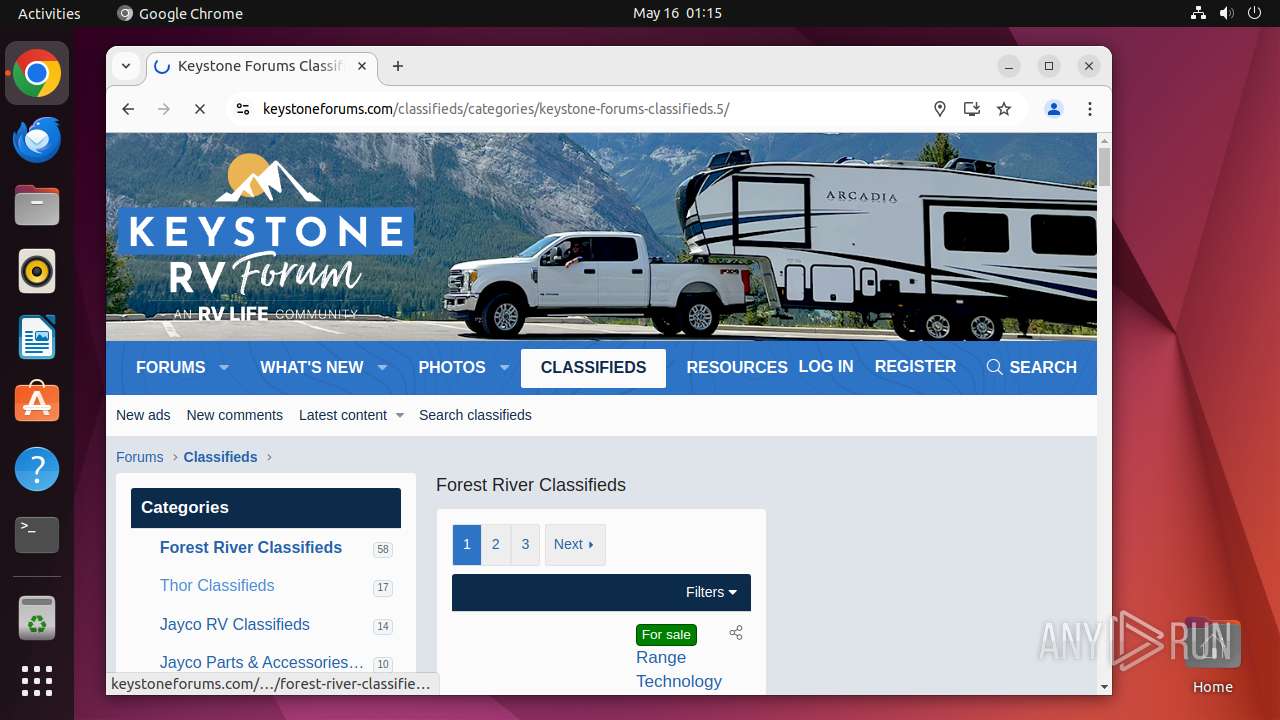Expand the FORUMS menu dropdown arrow
Viewport: 1280px width, 720px height.
(224, 368)
